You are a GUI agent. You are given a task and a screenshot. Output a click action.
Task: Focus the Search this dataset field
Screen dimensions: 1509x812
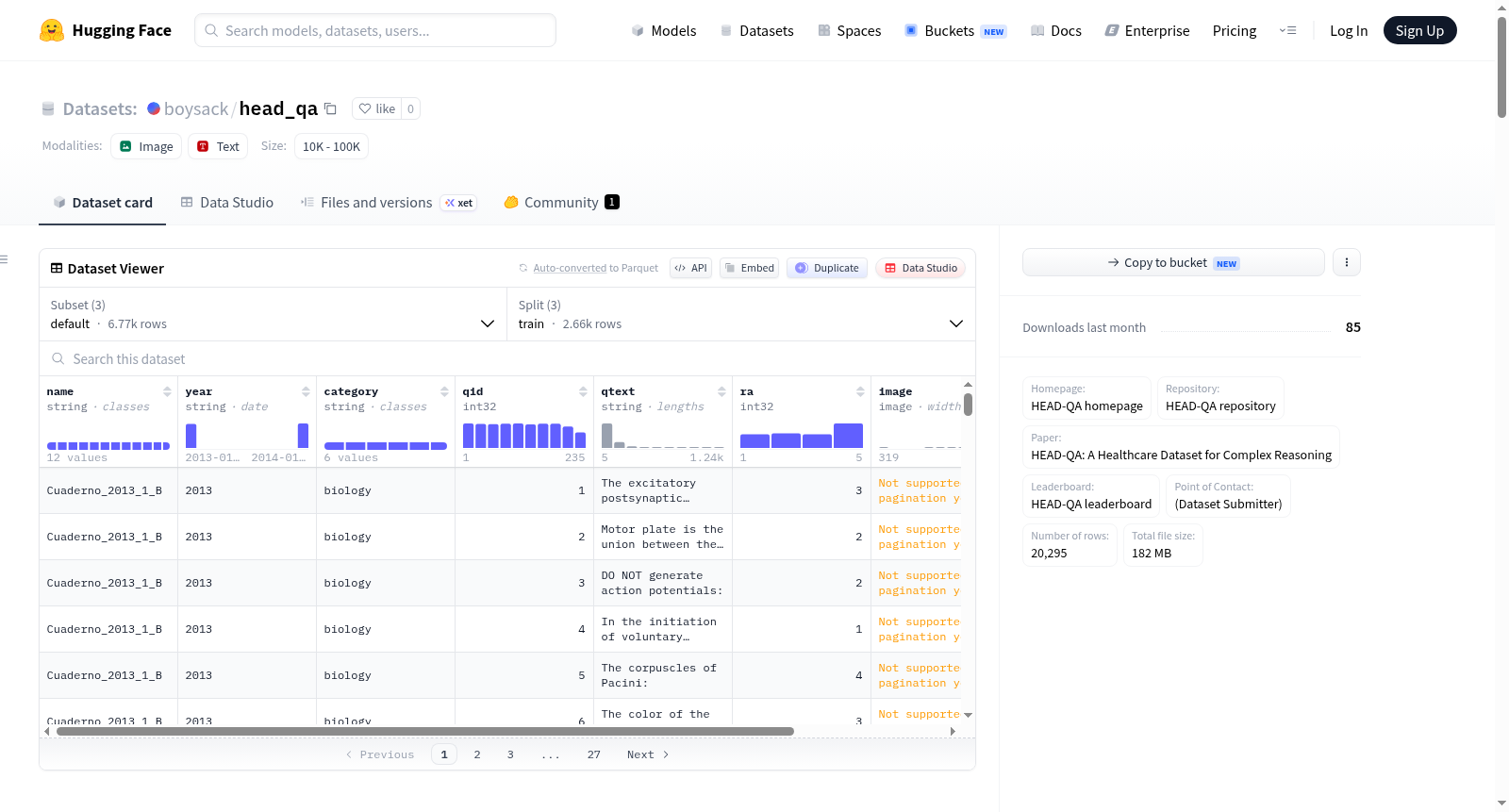point(507,358)
